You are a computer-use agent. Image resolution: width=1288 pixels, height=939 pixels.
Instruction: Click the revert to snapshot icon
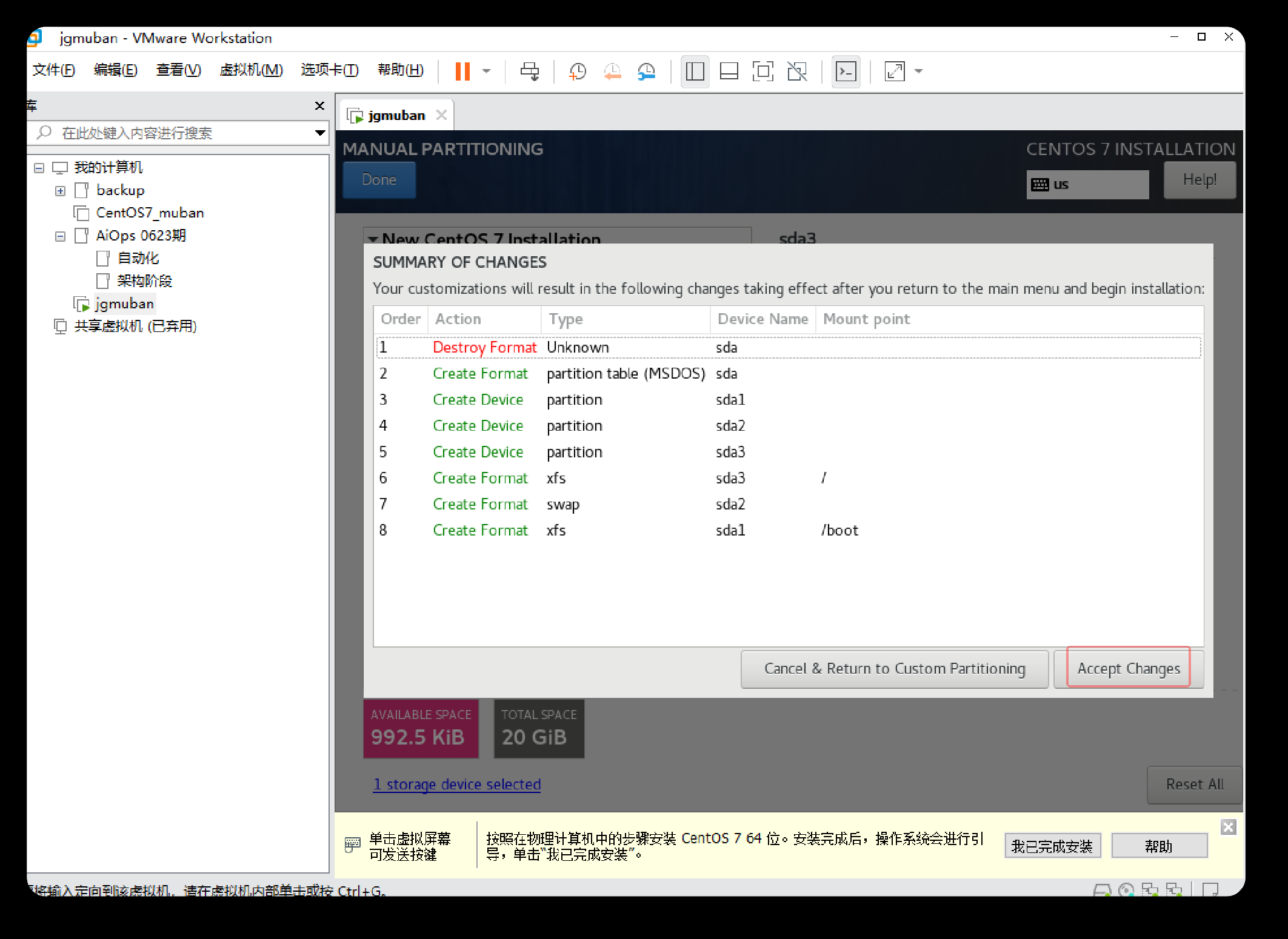point(612,71)
